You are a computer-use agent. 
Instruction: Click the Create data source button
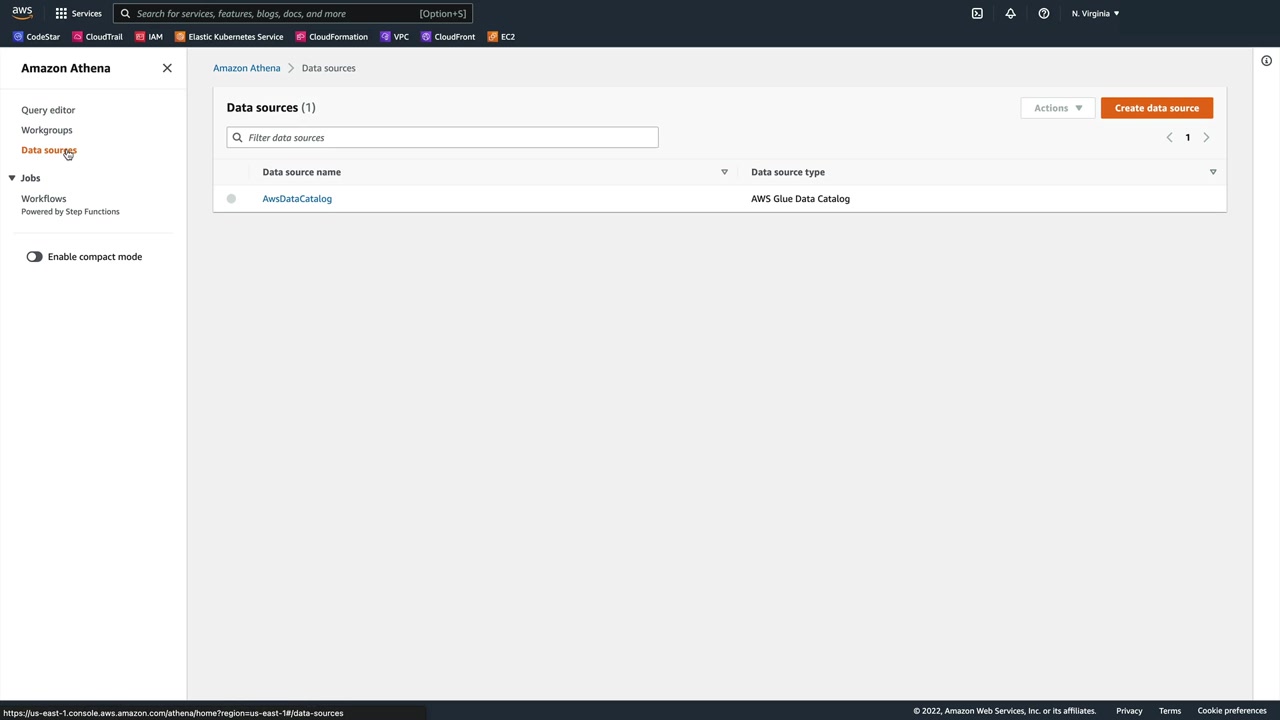point(1157,108)
